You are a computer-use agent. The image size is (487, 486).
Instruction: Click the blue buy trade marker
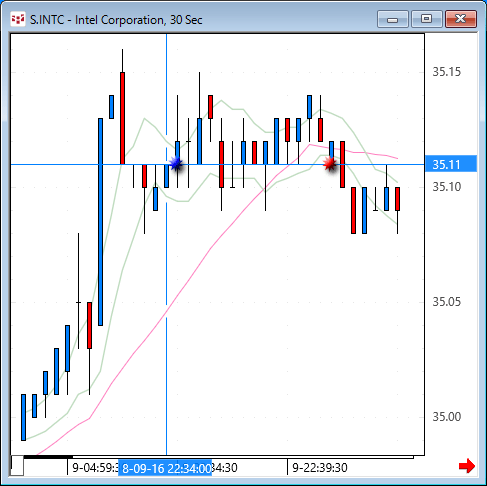click(176, 164)
